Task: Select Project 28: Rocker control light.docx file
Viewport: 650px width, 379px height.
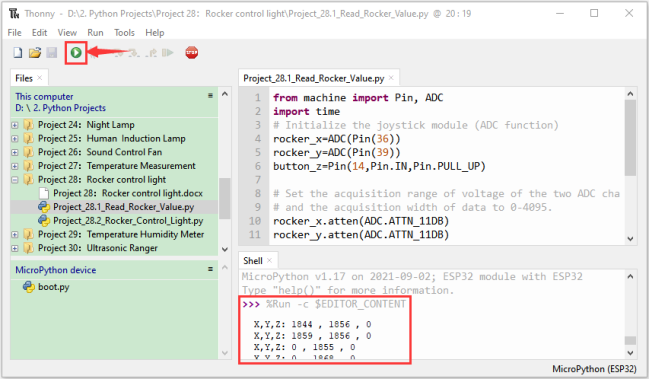Action: pos(128,193)
